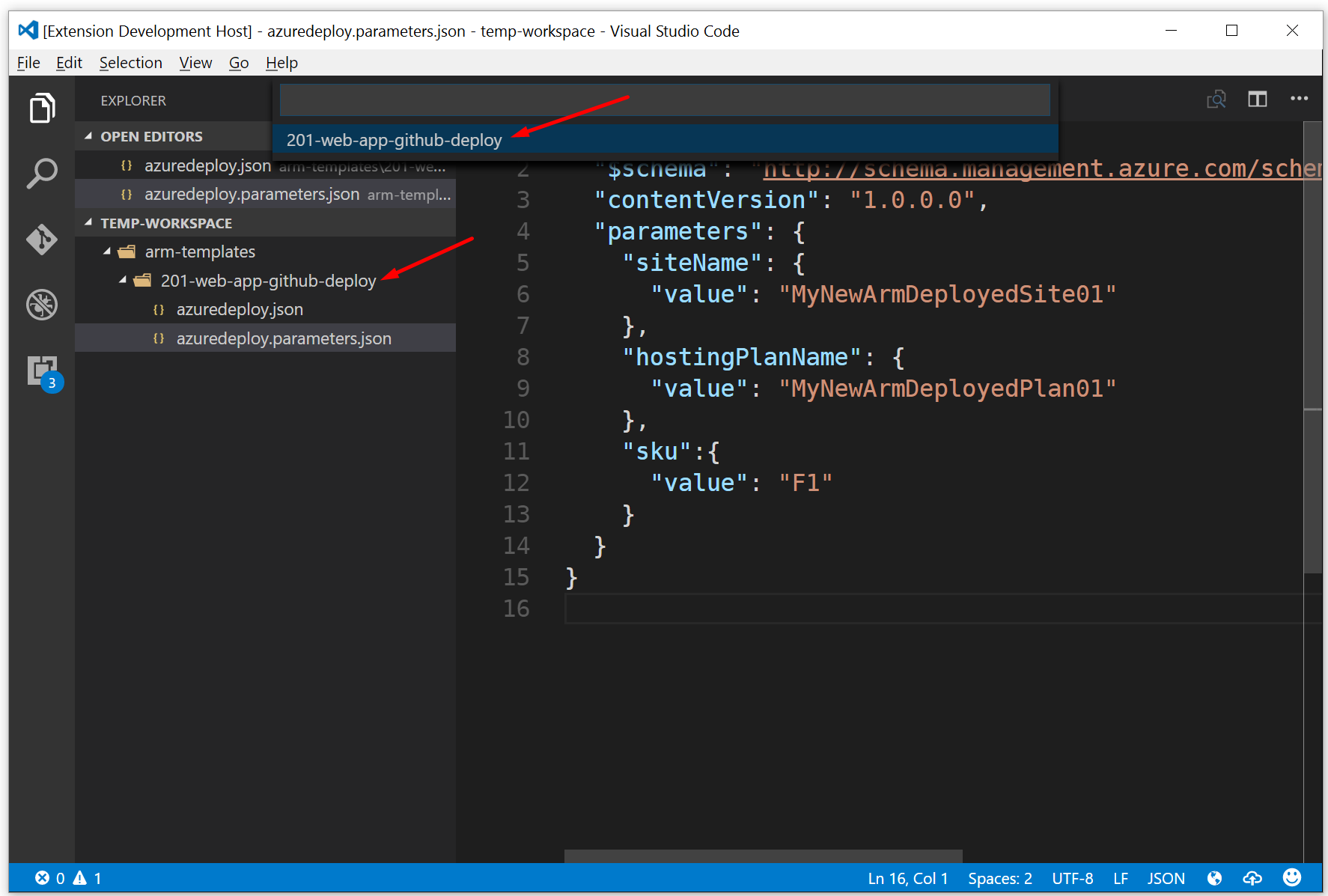Change language mode via JSON status item
This screenshot has width=1328, height=896.
click(x=1166, y=878)
